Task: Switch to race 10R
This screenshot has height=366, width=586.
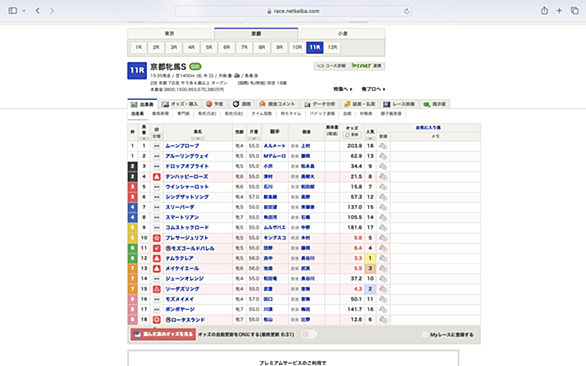Action: click(x=297, y=47)
